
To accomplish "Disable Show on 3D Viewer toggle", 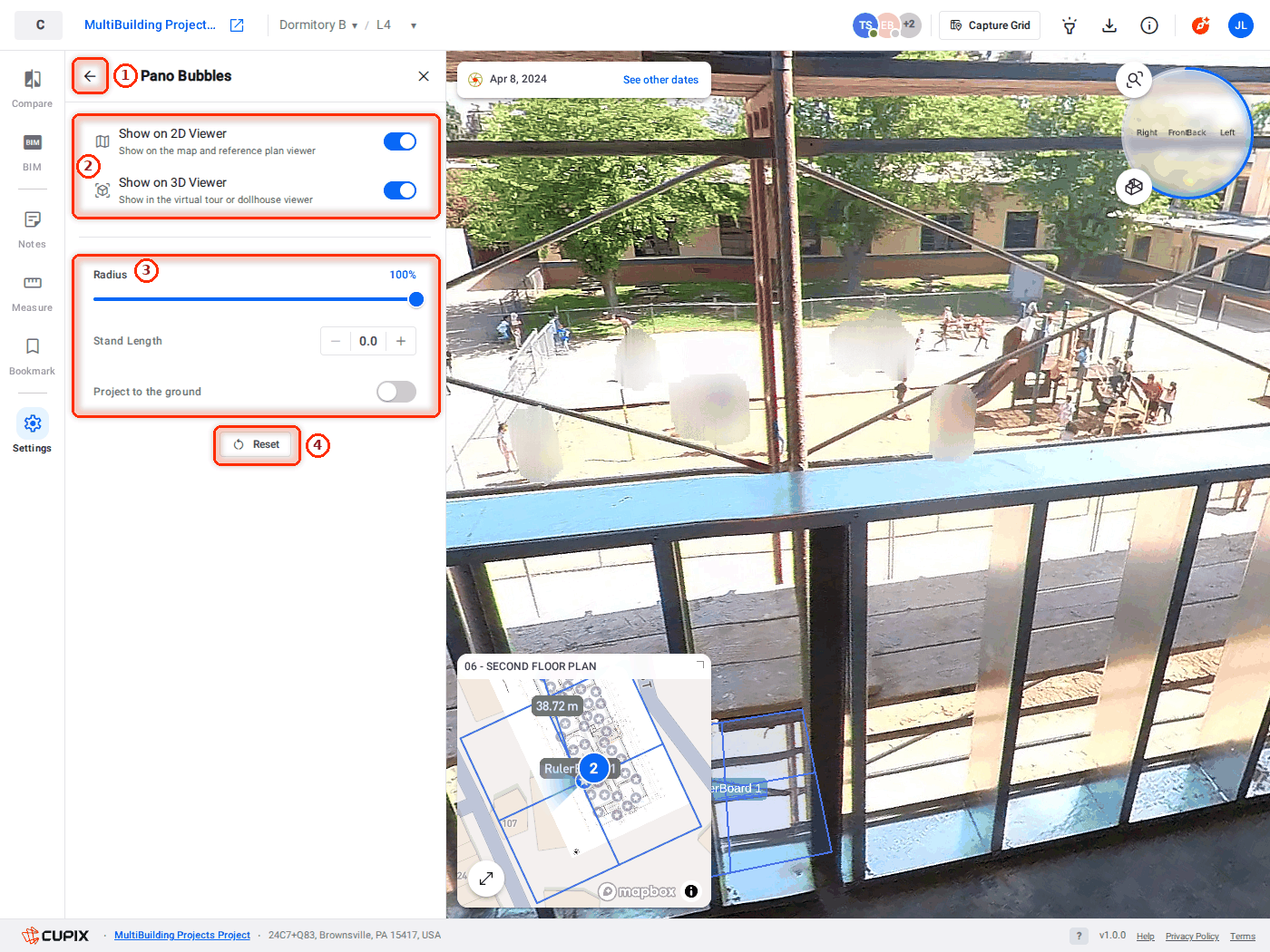I will 400,190.
